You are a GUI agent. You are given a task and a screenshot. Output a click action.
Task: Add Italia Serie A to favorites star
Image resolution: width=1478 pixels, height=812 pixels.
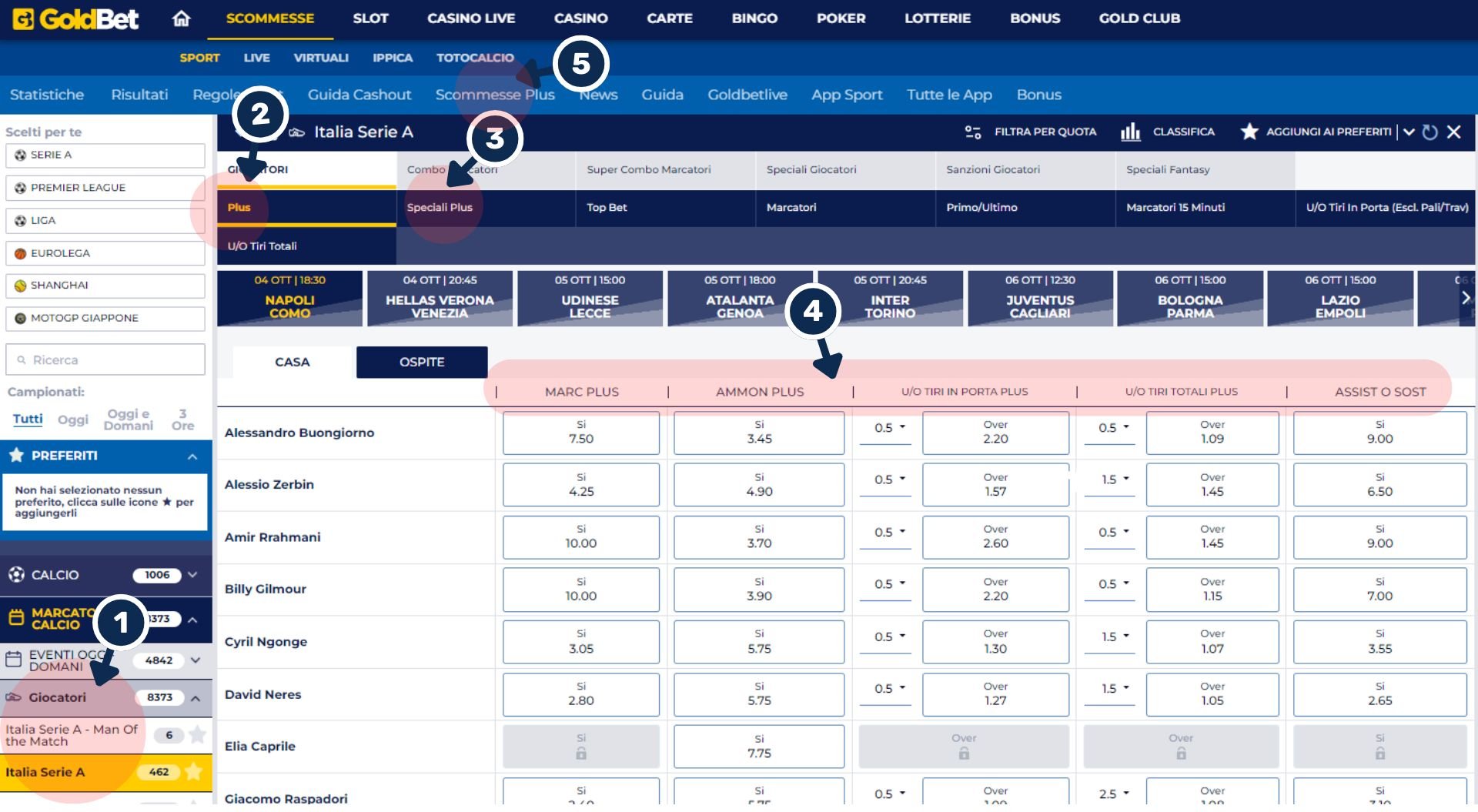[x=1248, y=132]
